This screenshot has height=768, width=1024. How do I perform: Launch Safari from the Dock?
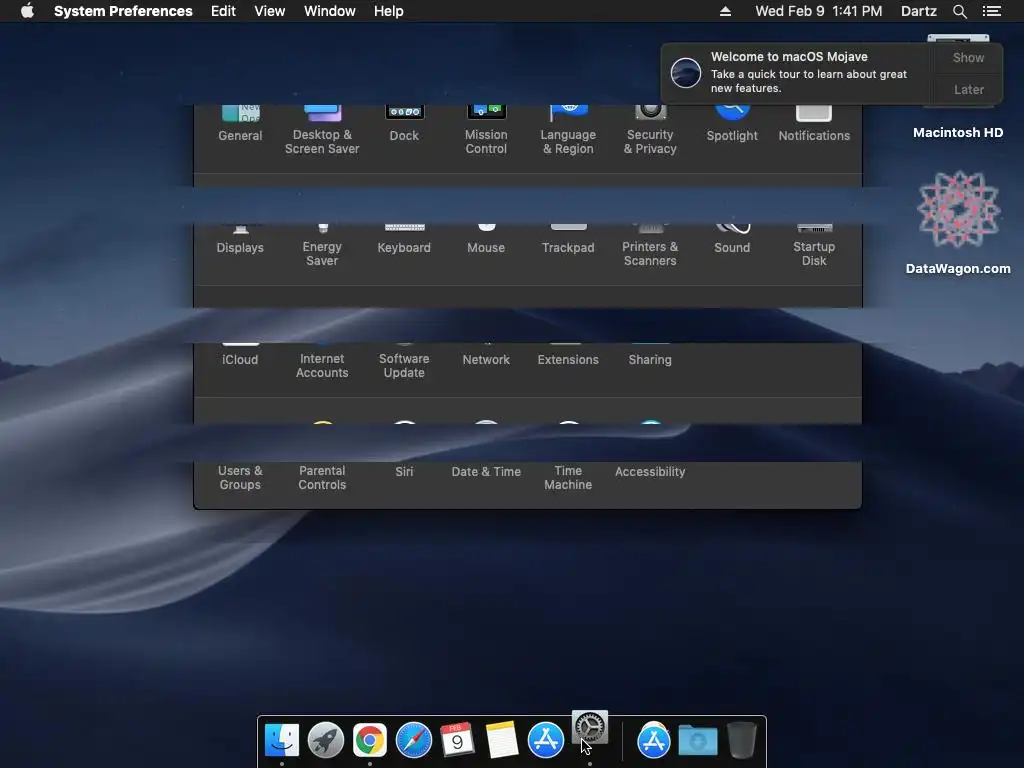[414, 741]
